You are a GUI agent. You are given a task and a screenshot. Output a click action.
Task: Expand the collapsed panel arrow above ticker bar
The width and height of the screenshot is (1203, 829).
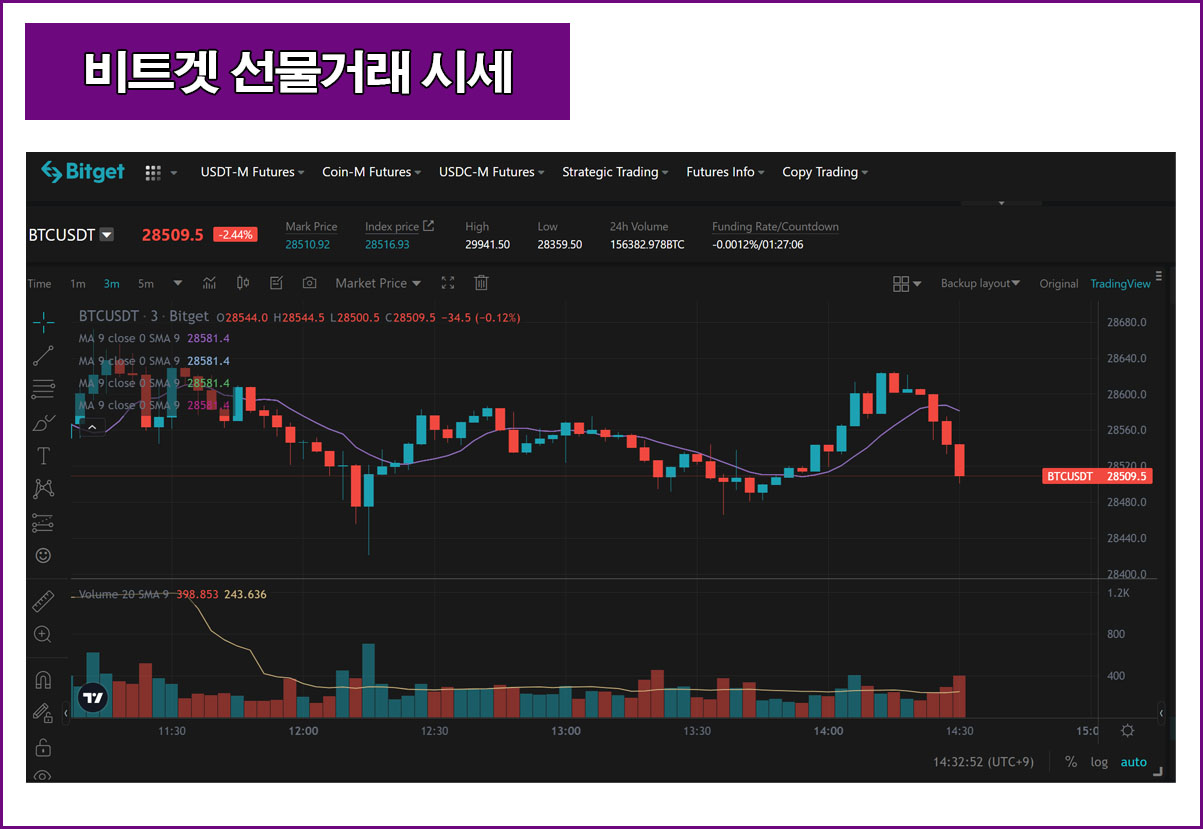click(1002, 204)
